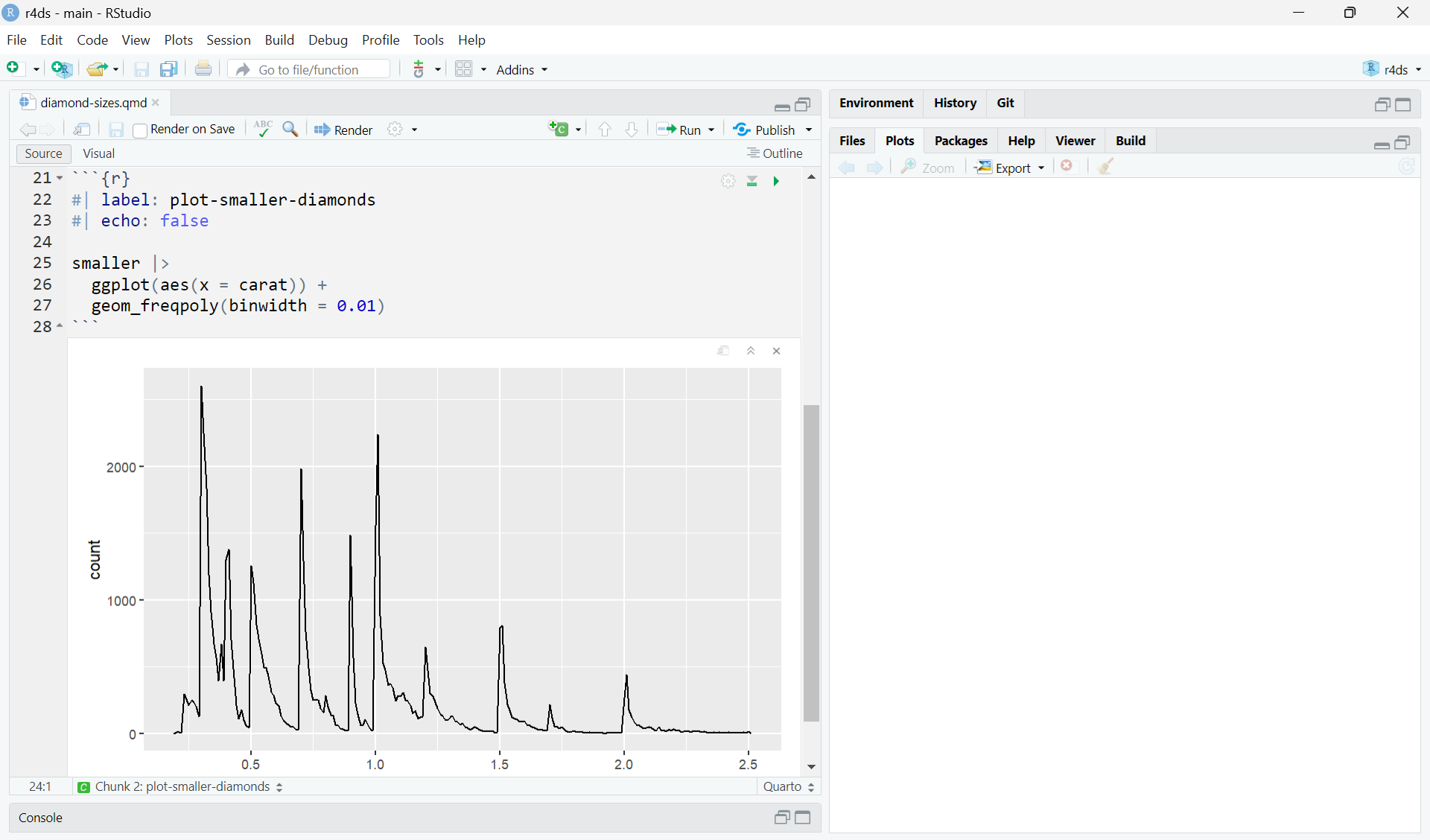The height and width of the screenshot is (840, 1430).
Task: Open Find/Replace magnifier icon
Action: pyautogui.click(x=291, y=130)
